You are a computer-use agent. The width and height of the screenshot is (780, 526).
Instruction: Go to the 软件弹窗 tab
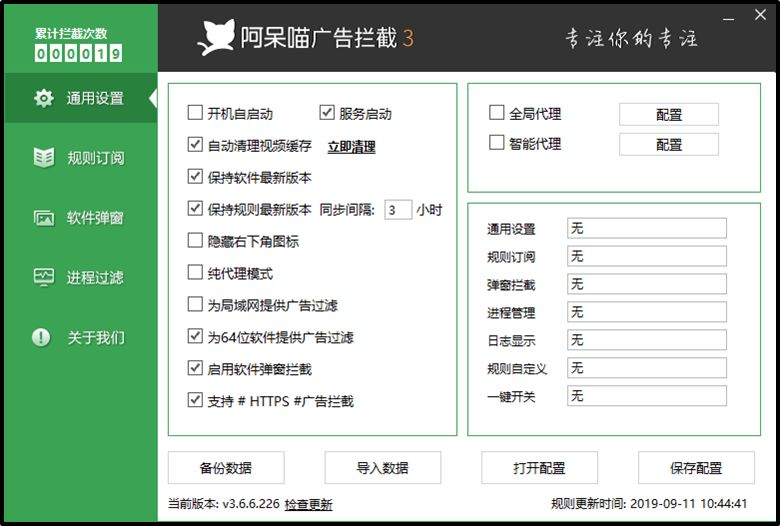pyautogui.click(x=81, y=218)
